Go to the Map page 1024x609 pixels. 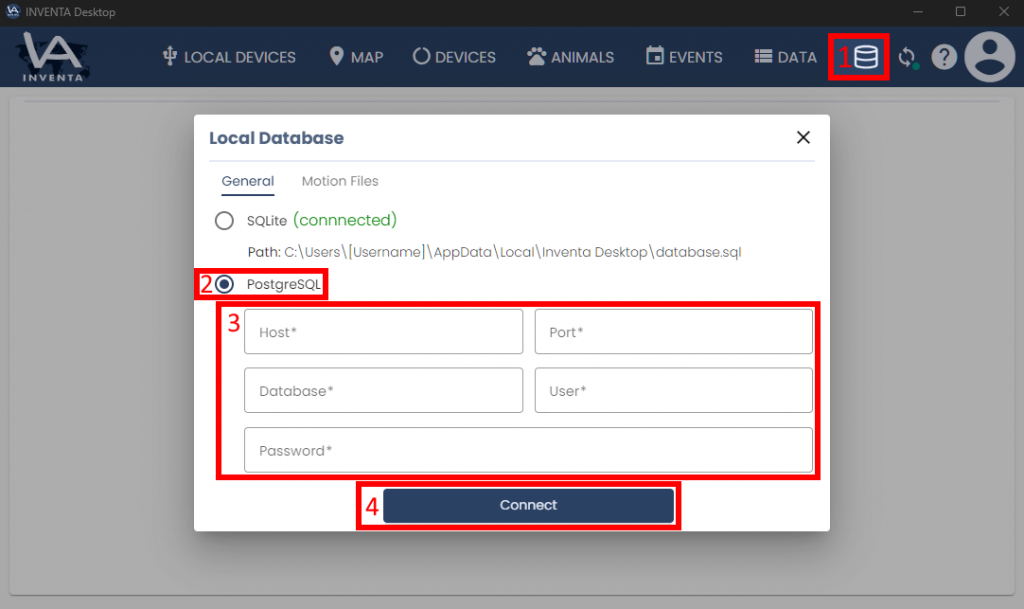click(x=356, y=57)
